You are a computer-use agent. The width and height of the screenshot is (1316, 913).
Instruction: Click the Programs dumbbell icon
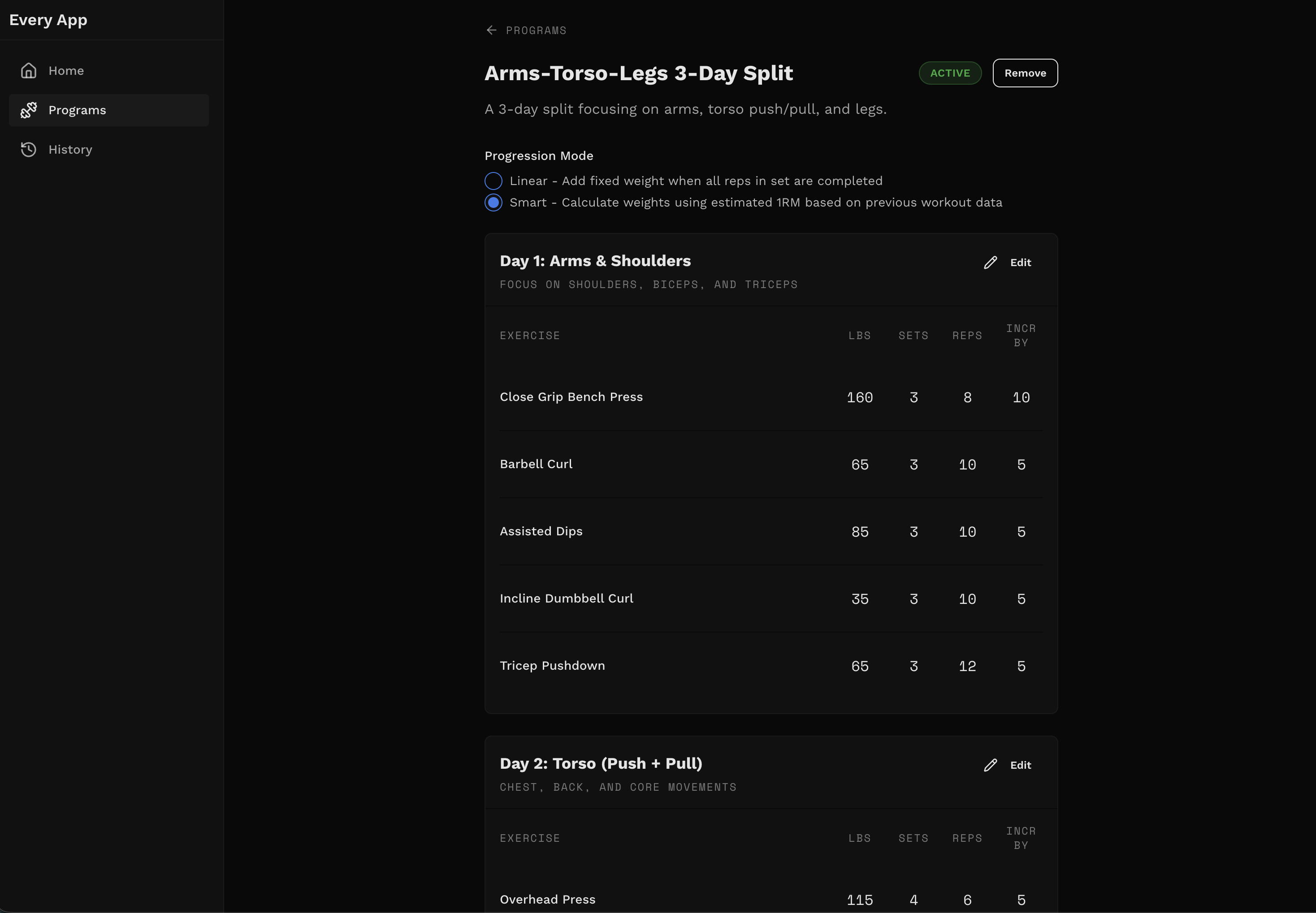click(x=29, y=110)
